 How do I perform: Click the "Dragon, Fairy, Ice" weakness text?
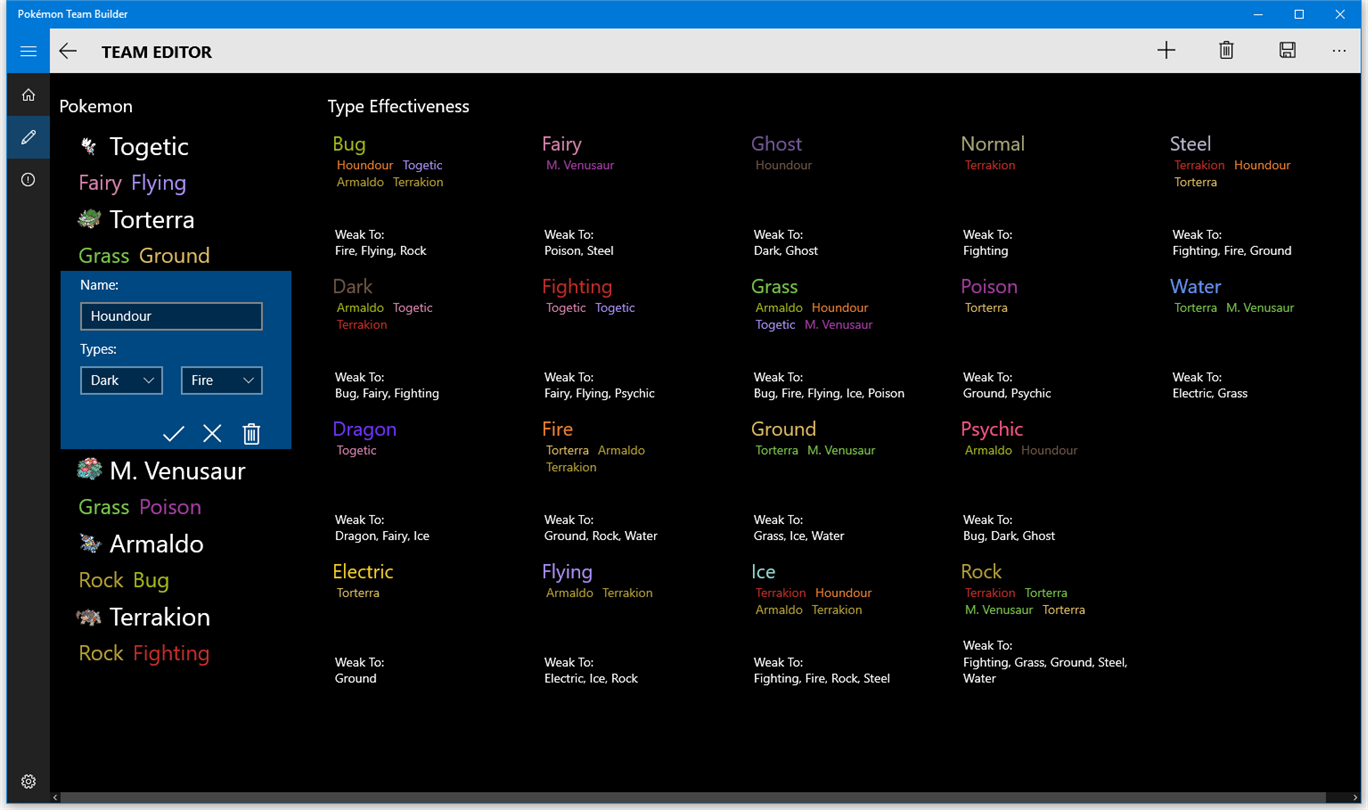pyautogui.click(x=382, y=536)
